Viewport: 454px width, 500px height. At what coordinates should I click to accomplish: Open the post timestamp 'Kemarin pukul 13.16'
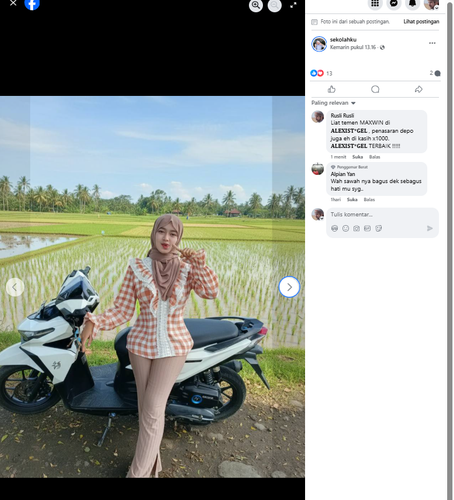[x=353, y=47]
